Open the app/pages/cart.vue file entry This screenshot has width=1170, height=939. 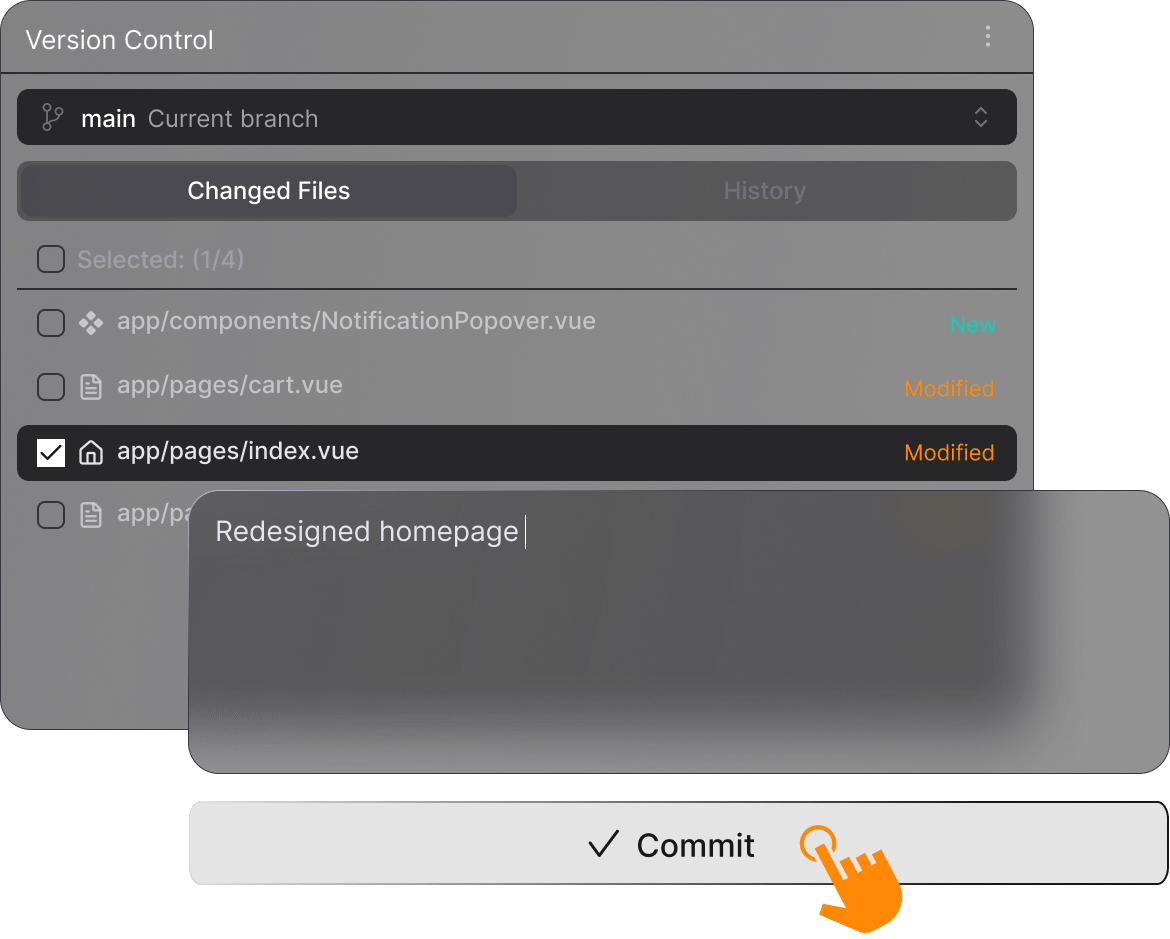point(230,386)
